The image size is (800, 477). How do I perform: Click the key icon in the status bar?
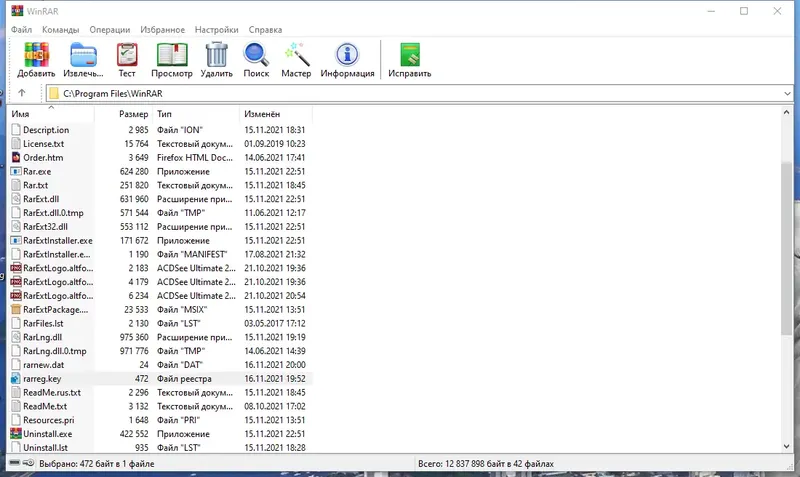coord(29,463)
